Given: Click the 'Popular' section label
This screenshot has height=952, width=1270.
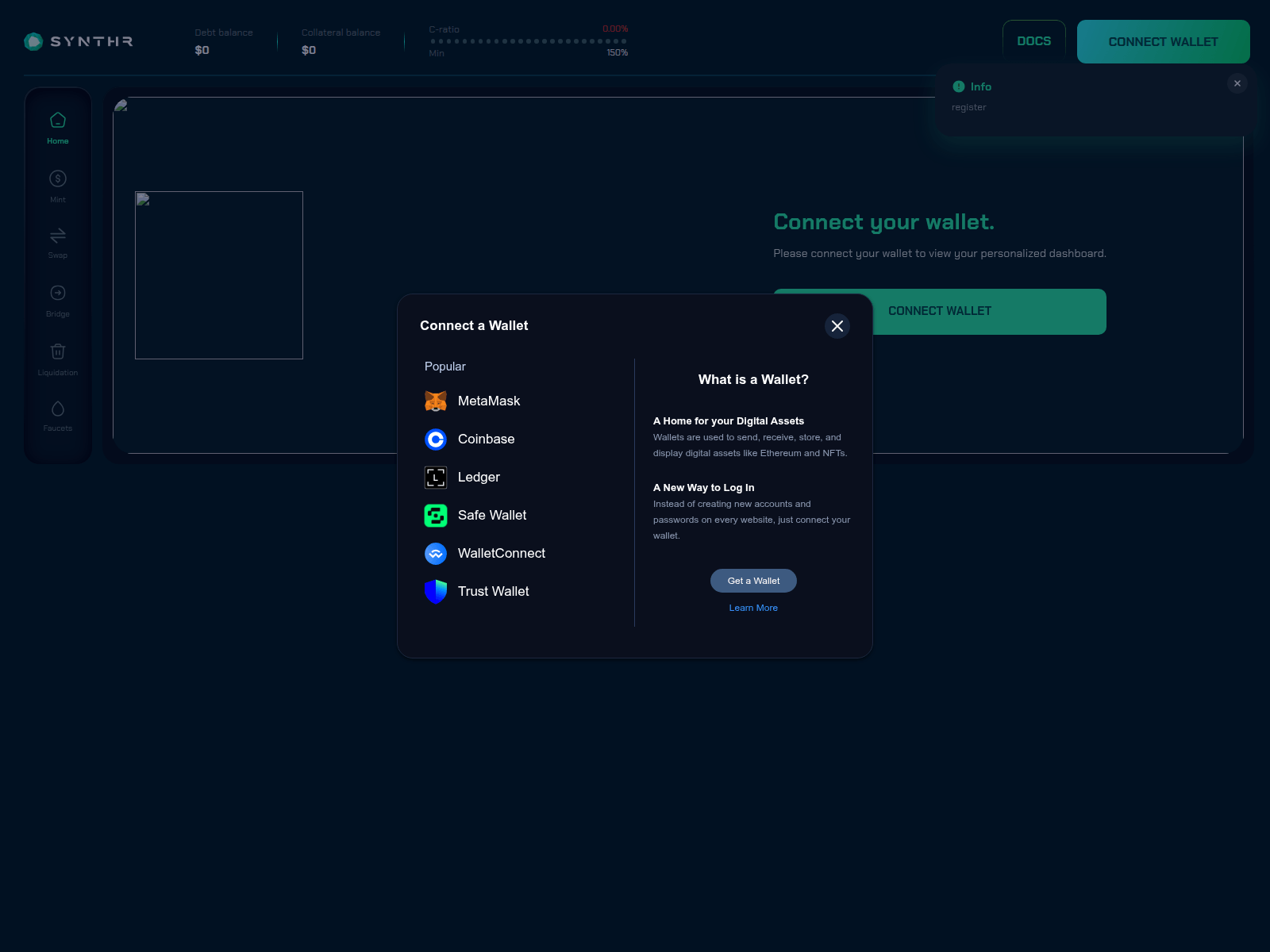Looking at the screenshot, I should coord(445,367).
